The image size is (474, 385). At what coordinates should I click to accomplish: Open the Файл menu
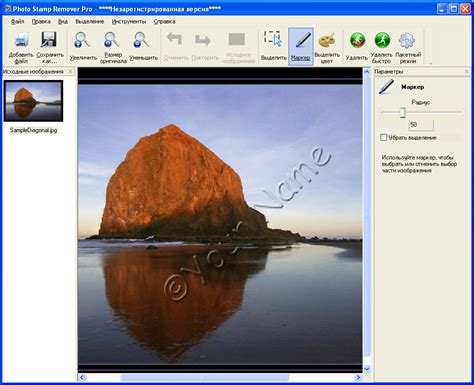(17, 21)
